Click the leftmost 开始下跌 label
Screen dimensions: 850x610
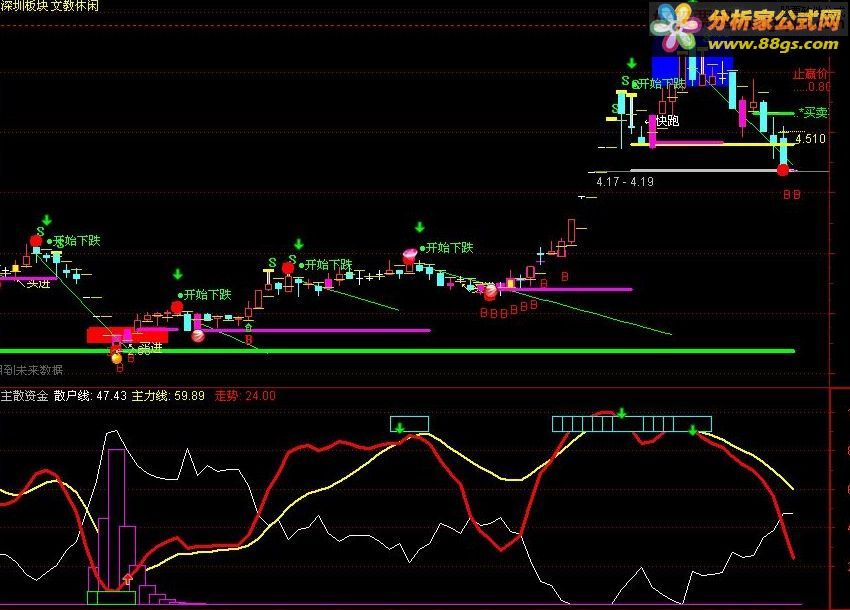pyautogui.click(x=76, y=240)
